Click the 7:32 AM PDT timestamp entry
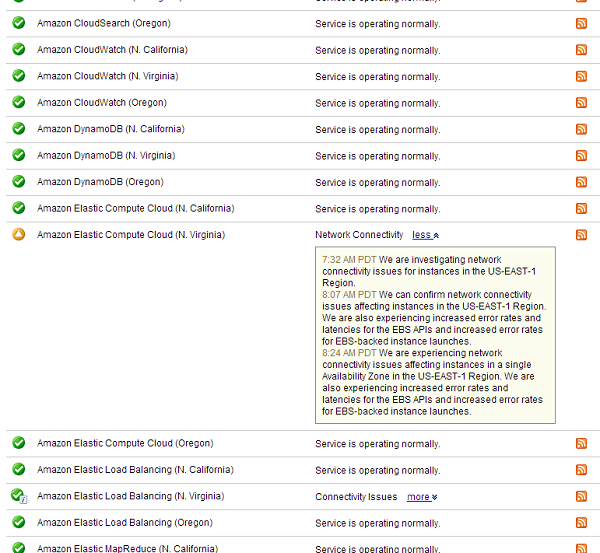This screenshot has height=553, width=600. (349, 259)
